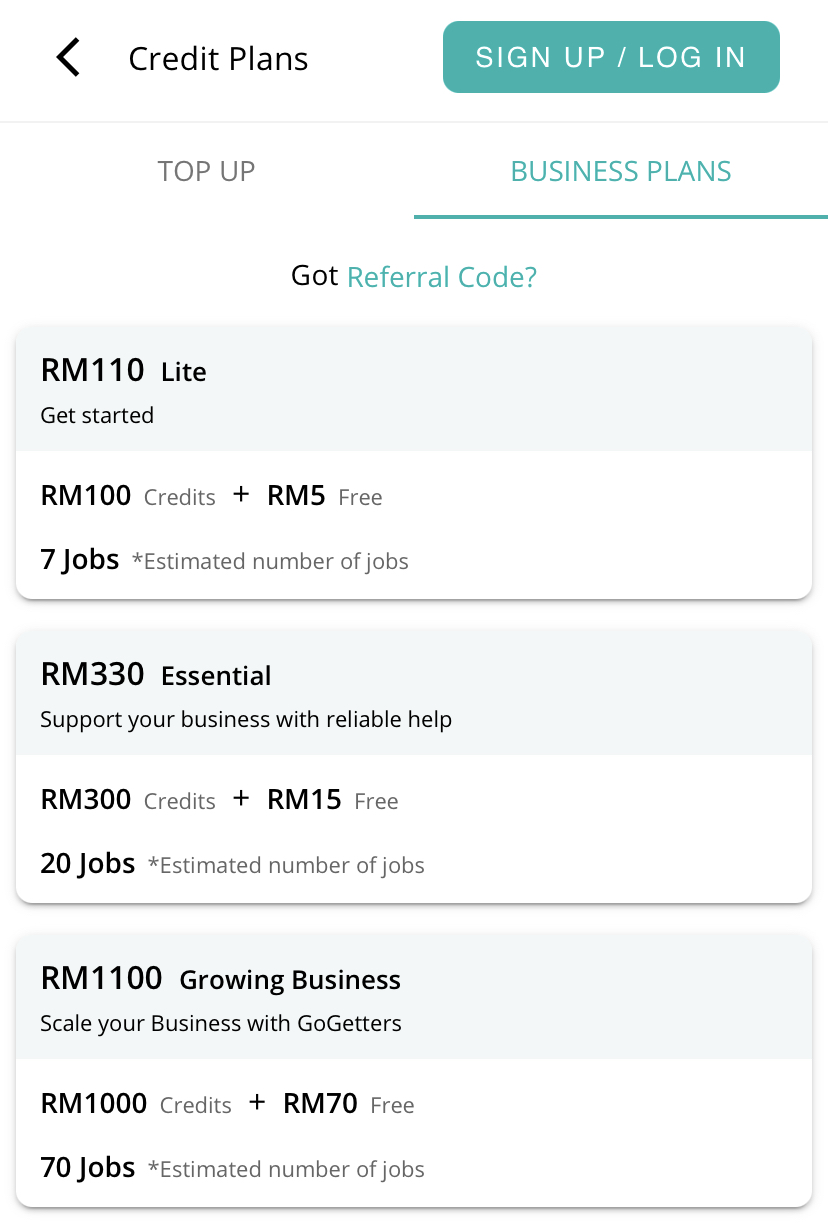Switch to the TOP UP tab
This screenshot has height=1229, width=828.
coord(206,171)
